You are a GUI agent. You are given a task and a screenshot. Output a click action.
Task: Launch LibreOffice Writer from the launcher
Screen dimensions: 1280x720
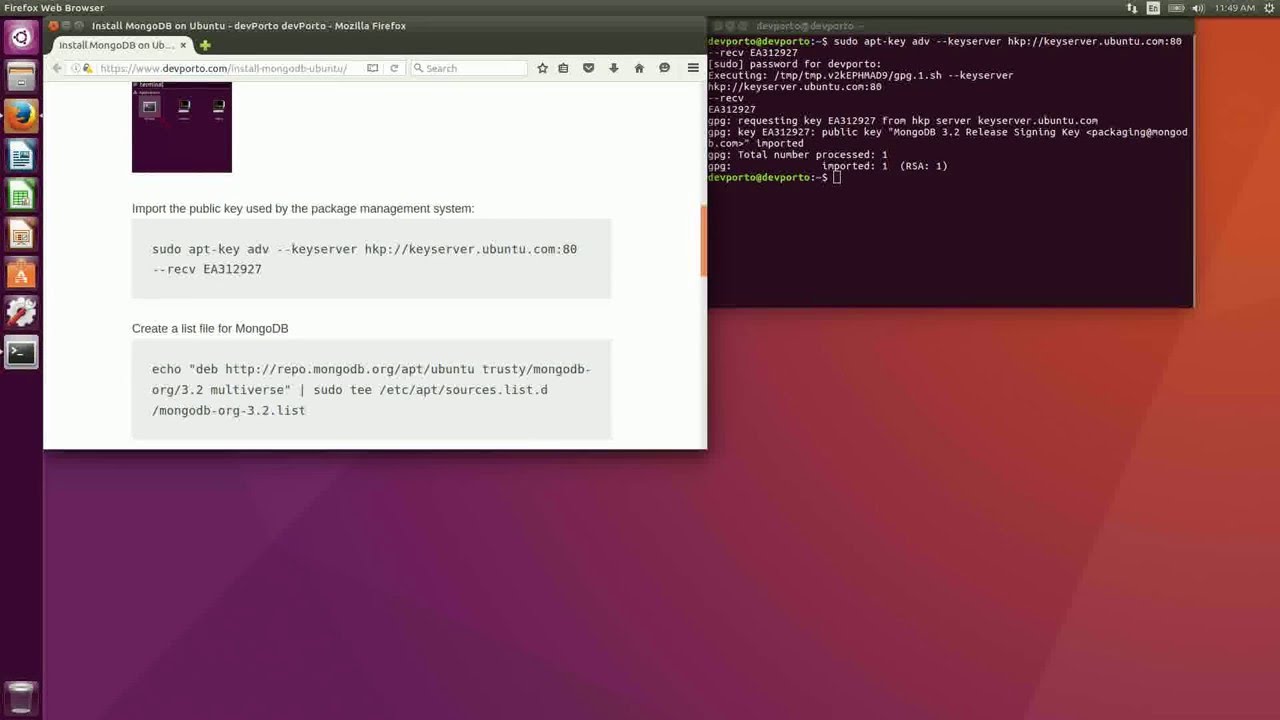pos(21,156)
